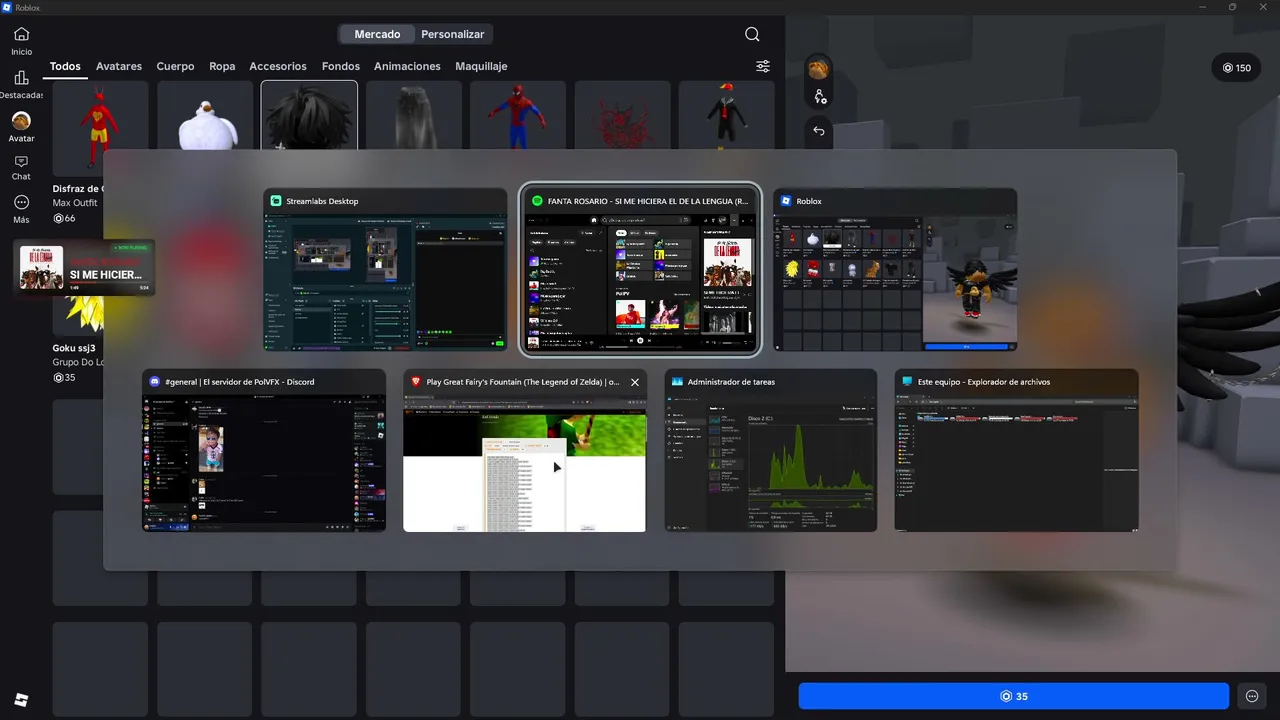Open the SI ME HICIER now-playing widget
This screenshot has height=720, width=1280.
tap(84, 268)
